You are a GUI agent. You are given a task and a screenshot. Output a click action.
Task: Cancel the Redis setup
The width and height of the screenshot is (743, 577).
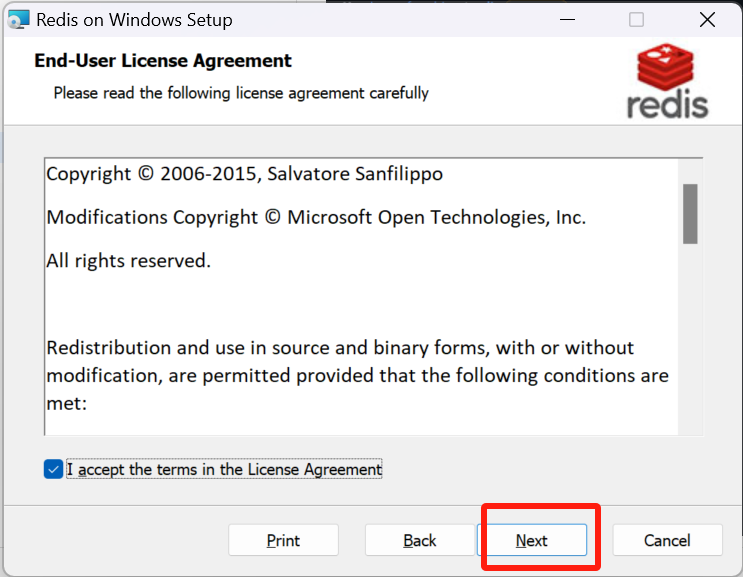[667, 540]
